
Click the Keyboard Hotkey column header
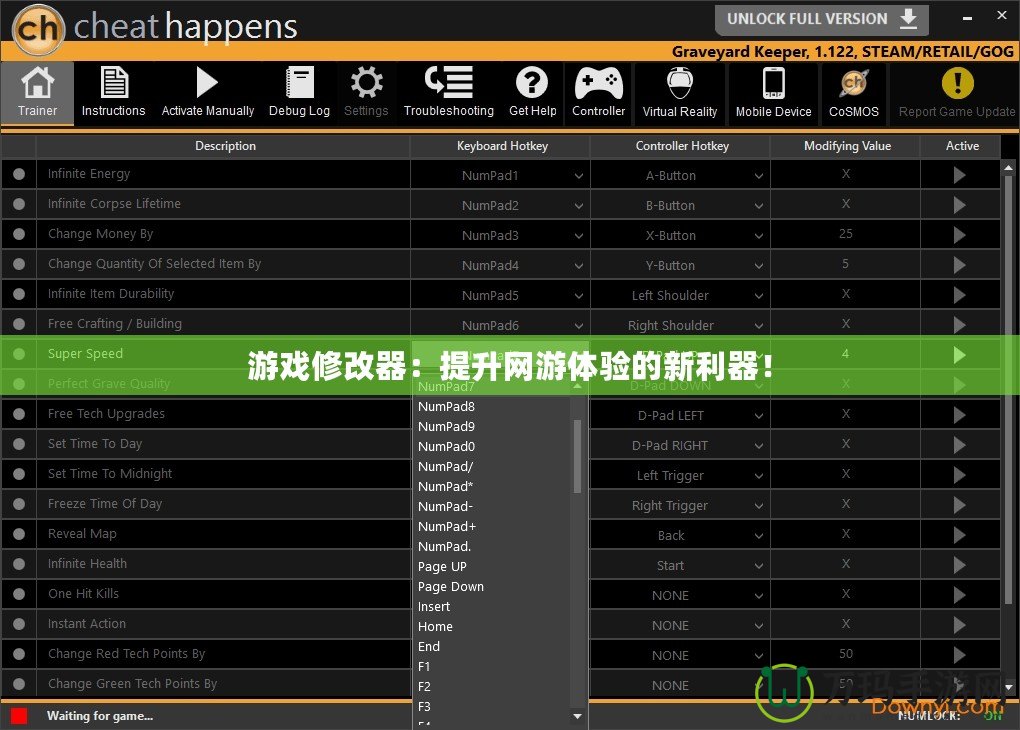(x=502, y=146)
